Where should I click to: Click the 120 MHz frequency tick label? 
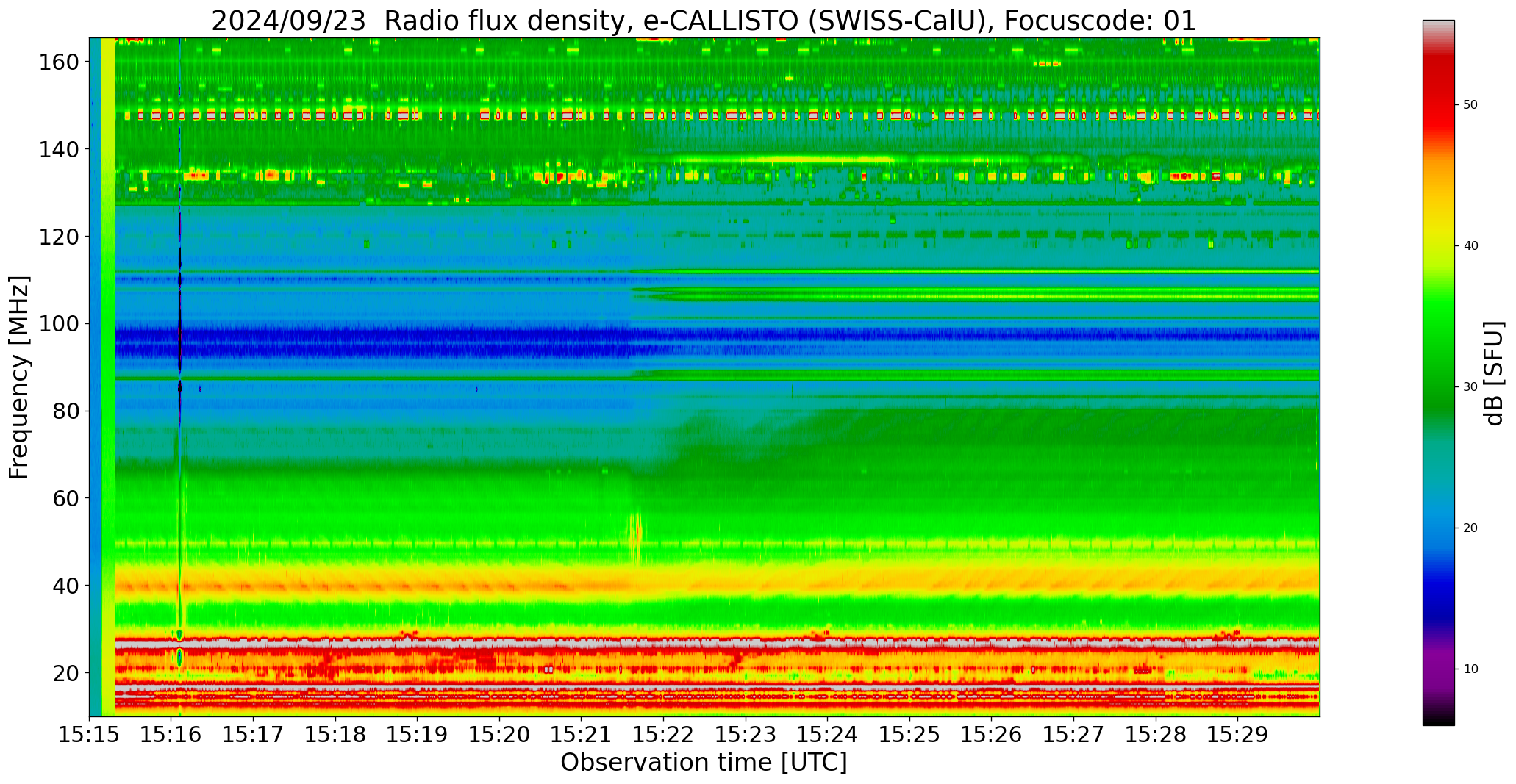tap(59, 237)
